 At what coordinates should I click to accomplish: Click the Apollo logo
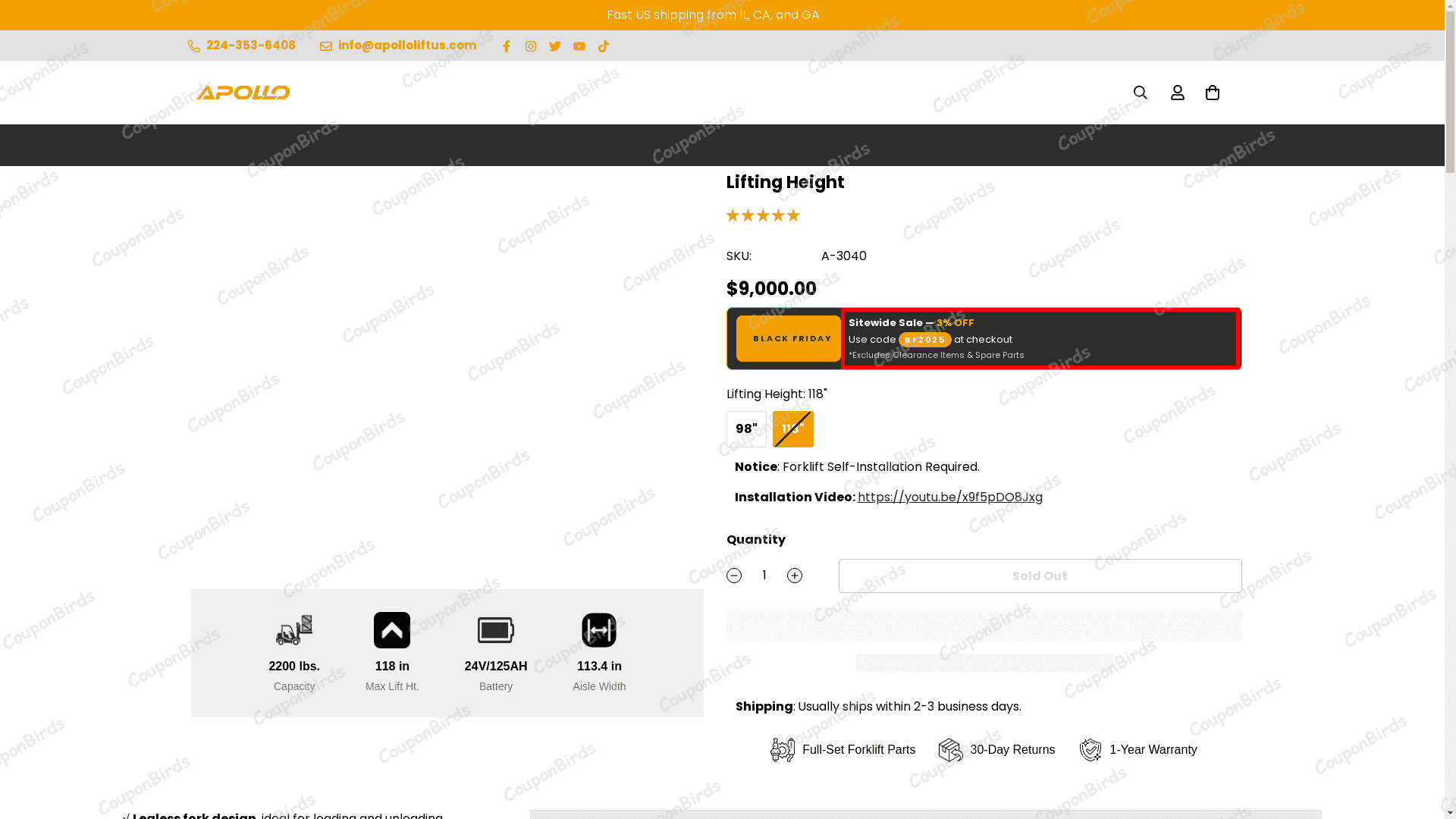tap(243, 93)
